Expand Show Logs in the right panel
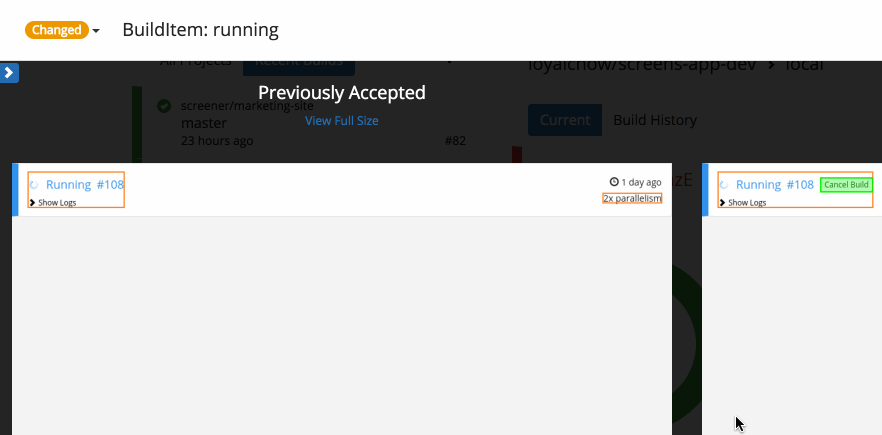The image size is (882, 435). [743, 202]
